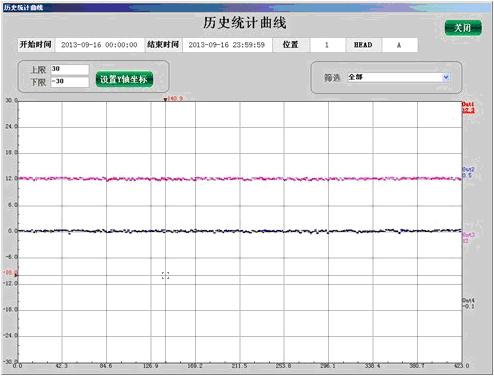Click the black curve near 0.0
This screenshot has height=377, width=494.
click(x=240, y=231)
